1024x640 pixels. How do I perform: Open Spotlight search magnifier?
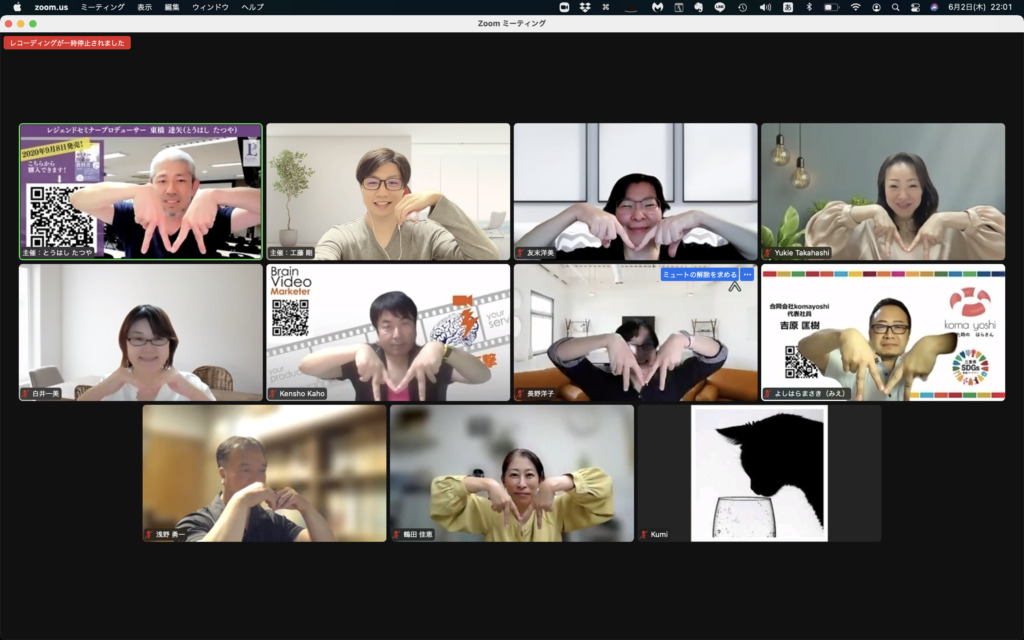click(x=895, y=7)
